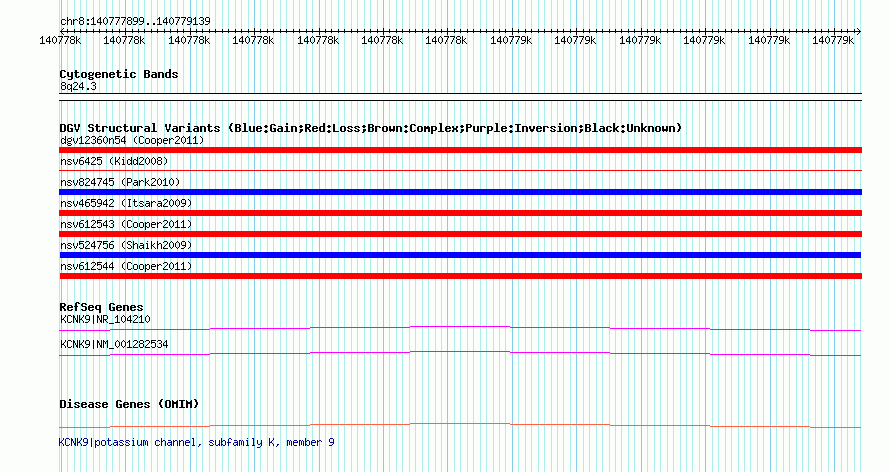This screenshot has width=890, height=472.
Task: Select the 8q24.3 cytogenetic band bar
Action: [460, 97]
